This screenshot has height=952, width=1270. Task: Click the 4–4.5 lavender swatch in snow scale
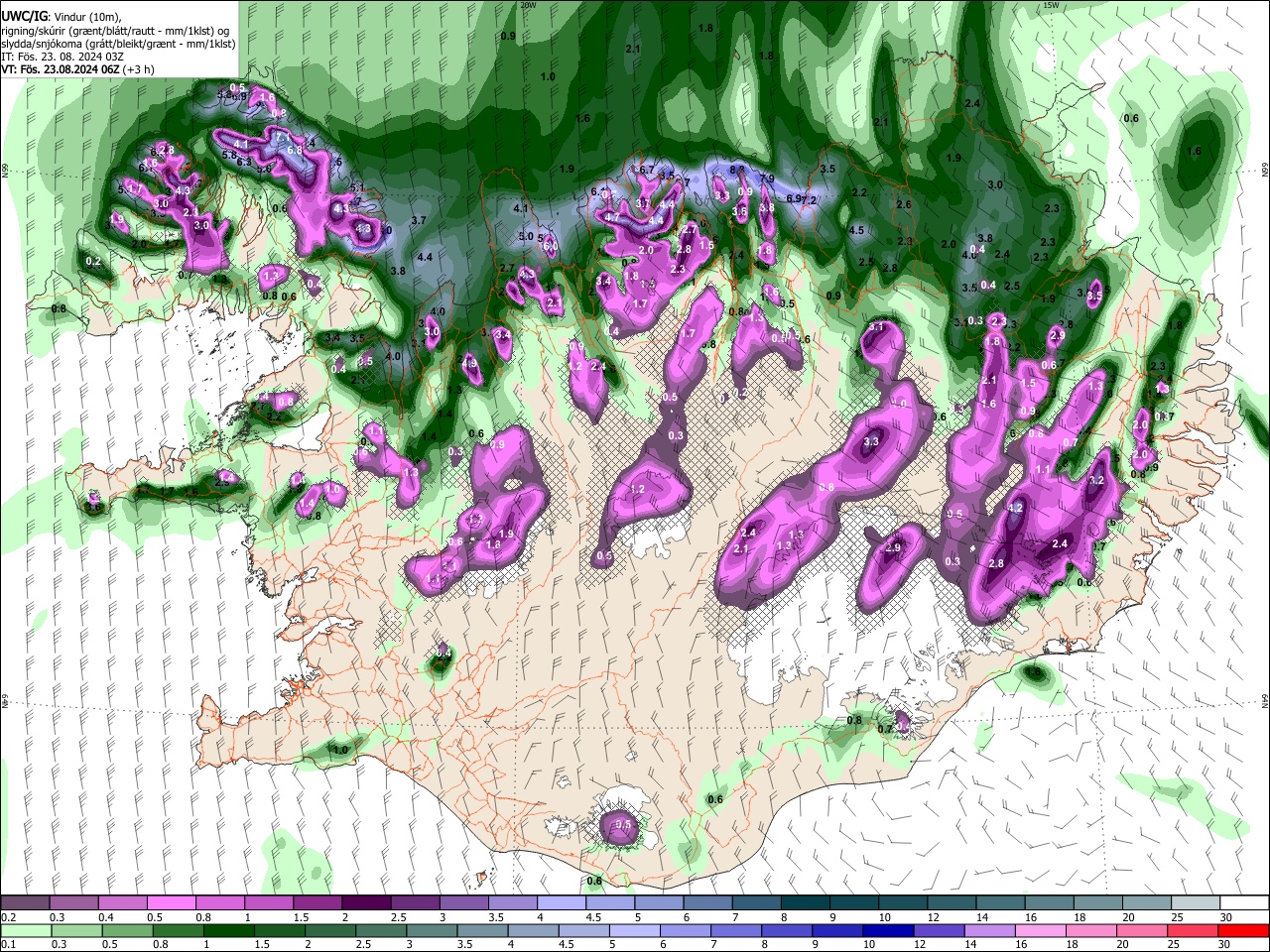click(x=562, y=902)
